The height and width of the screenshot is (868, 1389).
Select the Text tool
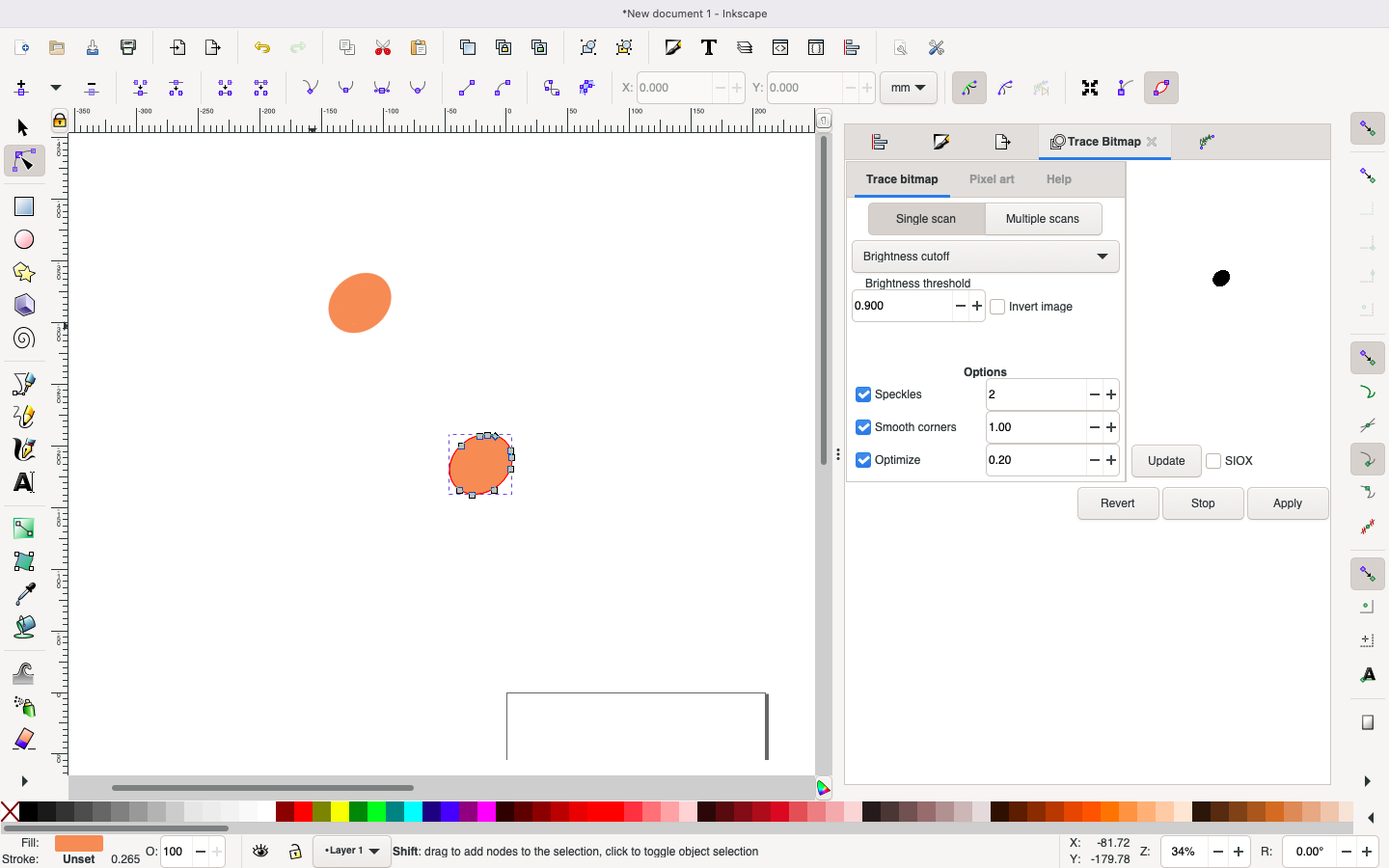coord(23,483)
